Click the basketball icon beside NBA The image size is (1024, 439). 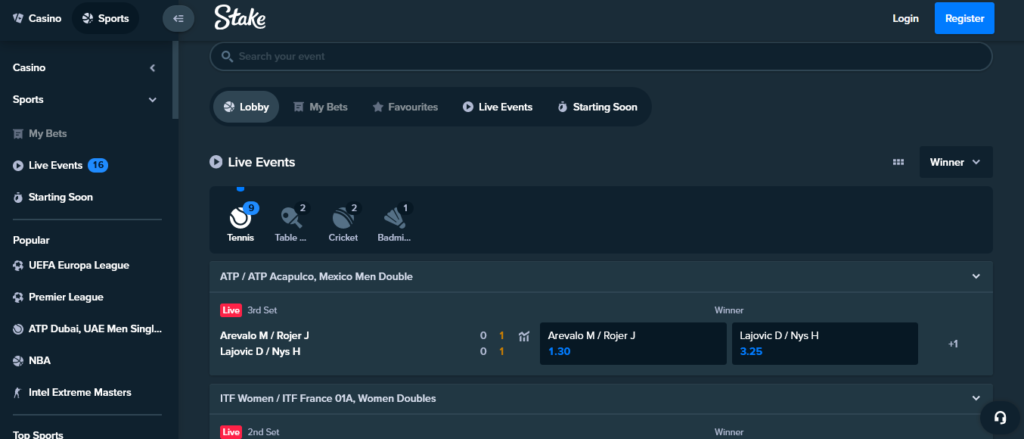(18, 361)
